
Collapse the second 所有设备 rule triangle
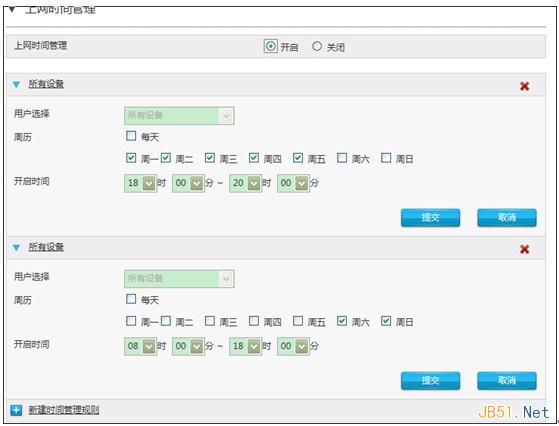(x=16, y=247)
